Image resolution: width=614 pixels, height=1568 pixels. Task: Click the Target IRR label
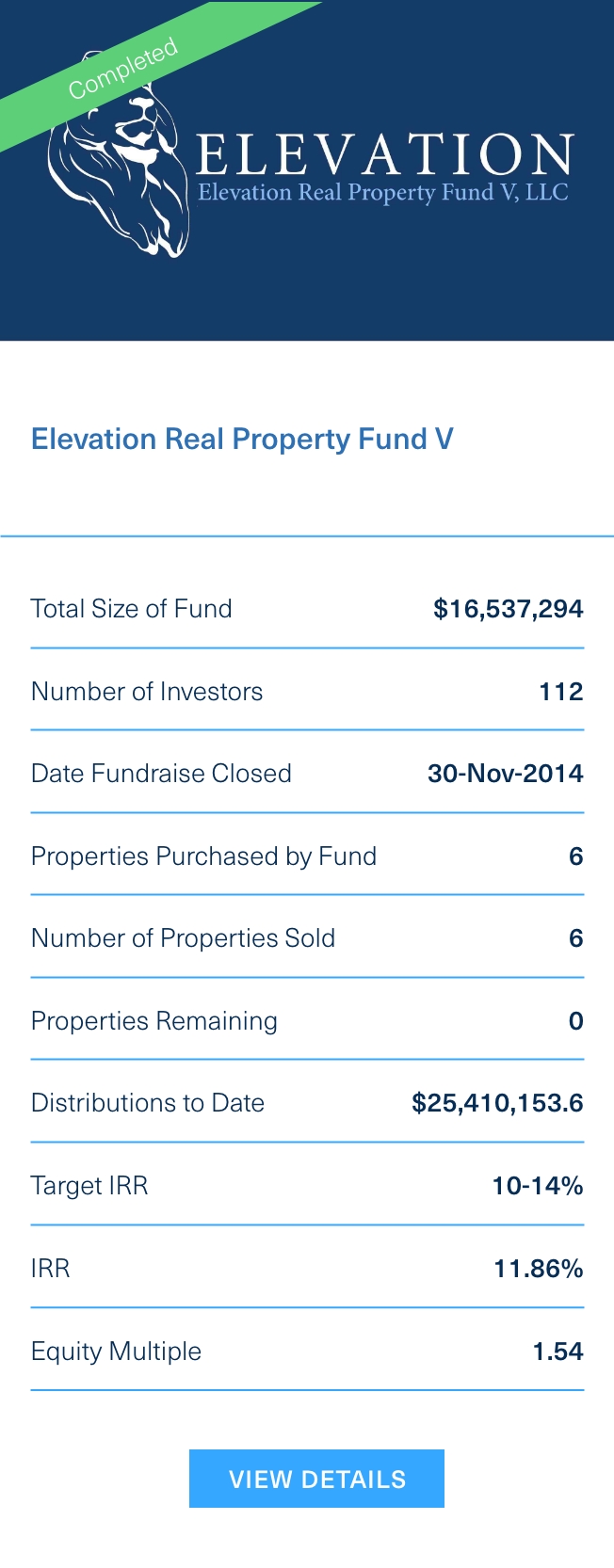pos(89,1186)
